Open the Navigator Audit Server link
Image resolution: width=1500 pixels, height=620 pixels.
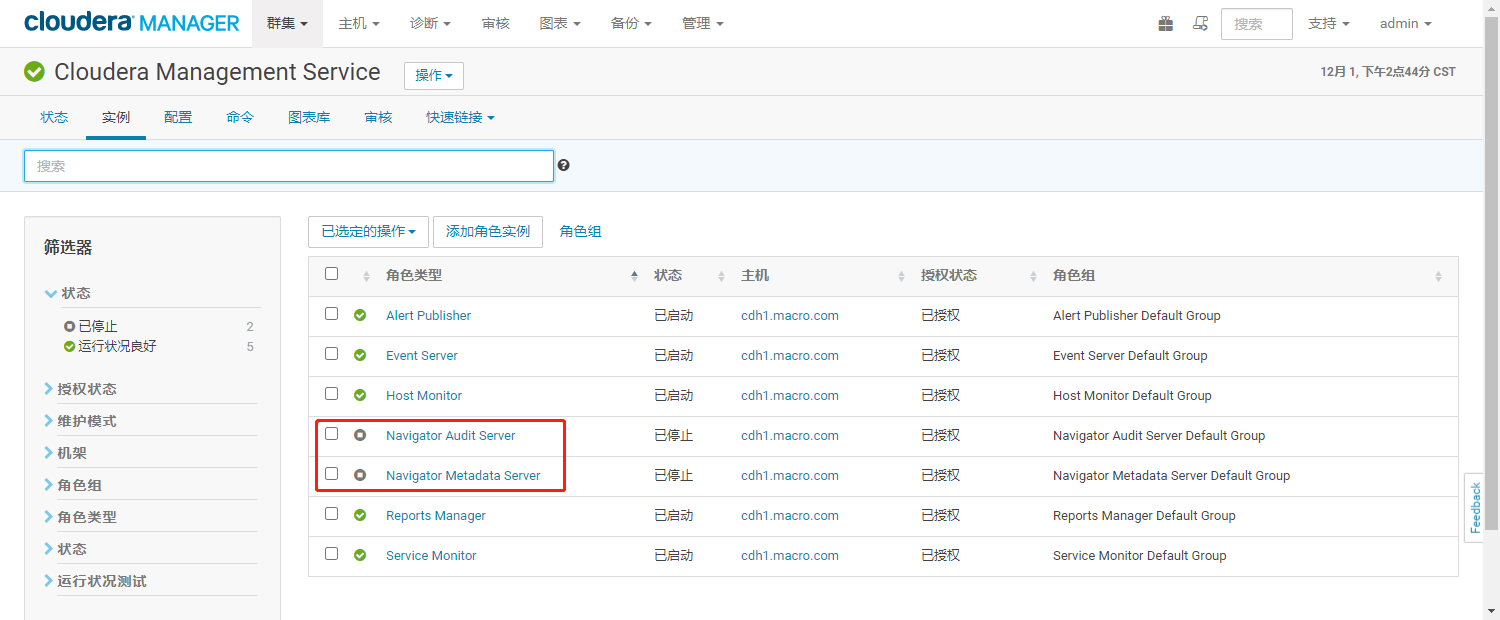pos(451,435)
